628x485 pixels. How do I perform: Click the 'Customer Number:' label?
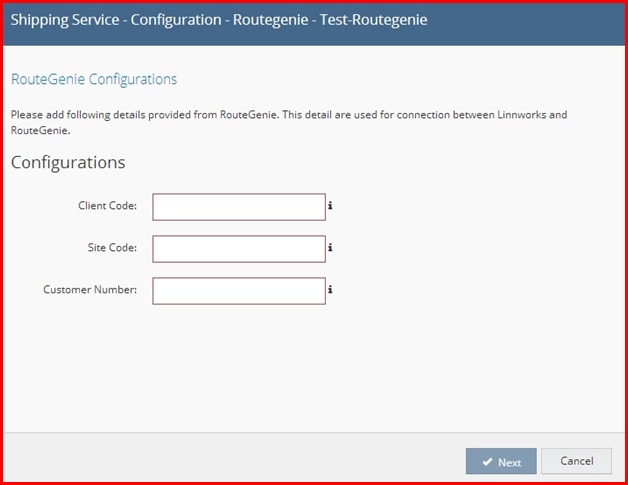coord(90,289)
